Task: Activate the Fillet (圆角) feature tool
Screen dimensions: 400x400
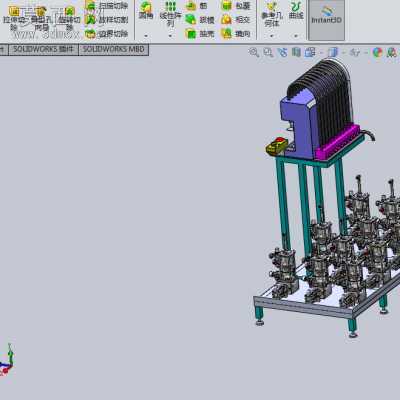Action: [146, 10]
